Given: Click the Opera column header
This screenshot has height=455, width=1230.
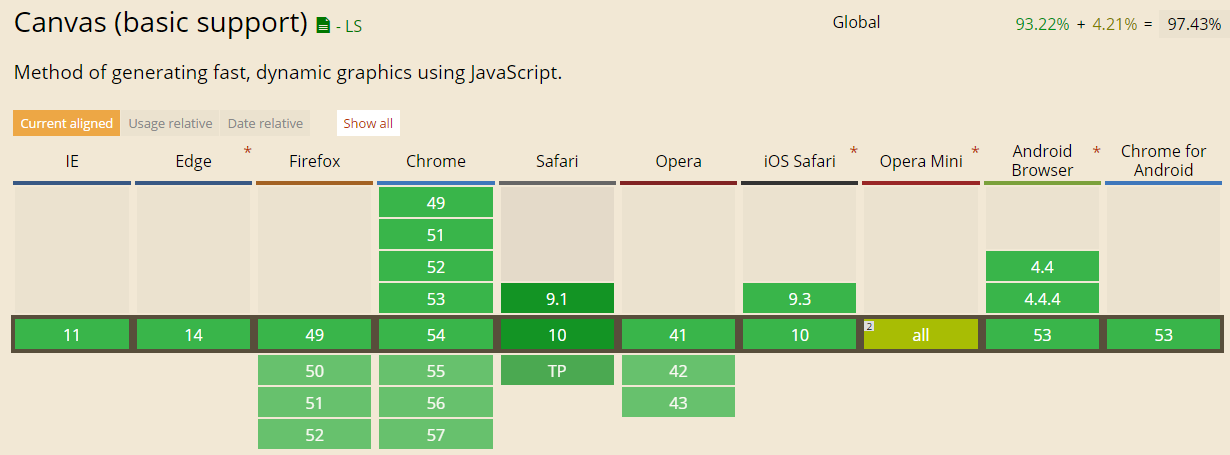Looking at the screenshot, I should click(x=678, y=162).
